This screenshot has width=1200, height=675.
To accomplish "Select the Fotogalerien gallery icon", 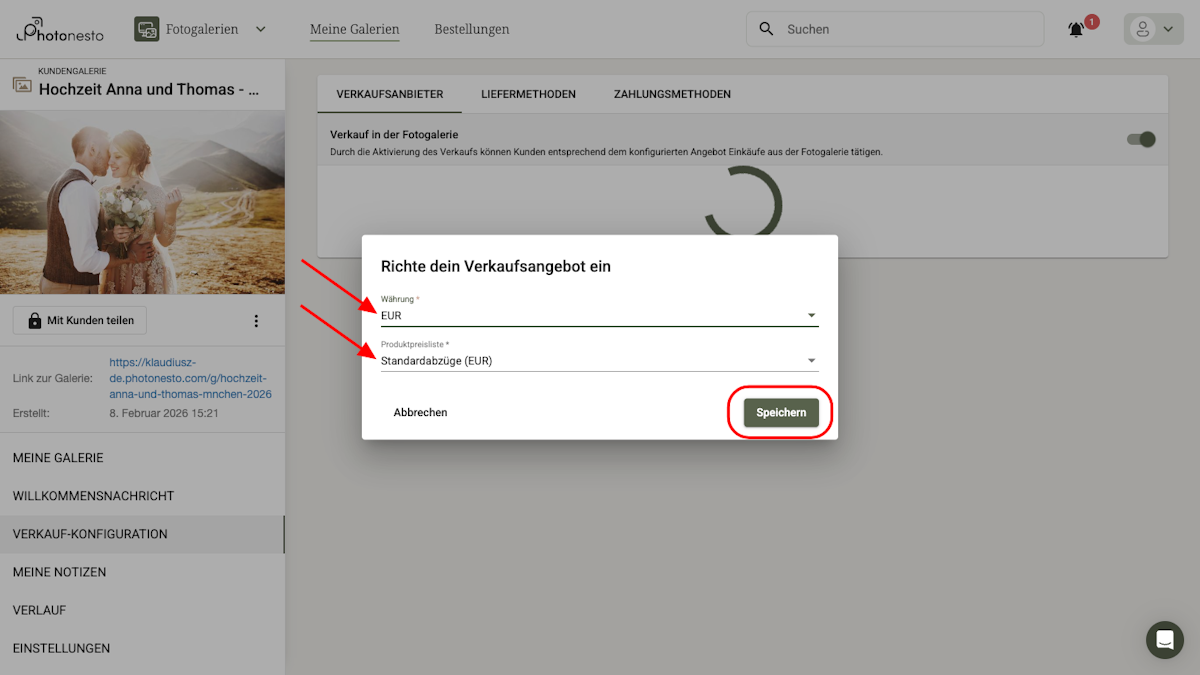I will click(x=146, y=29).
